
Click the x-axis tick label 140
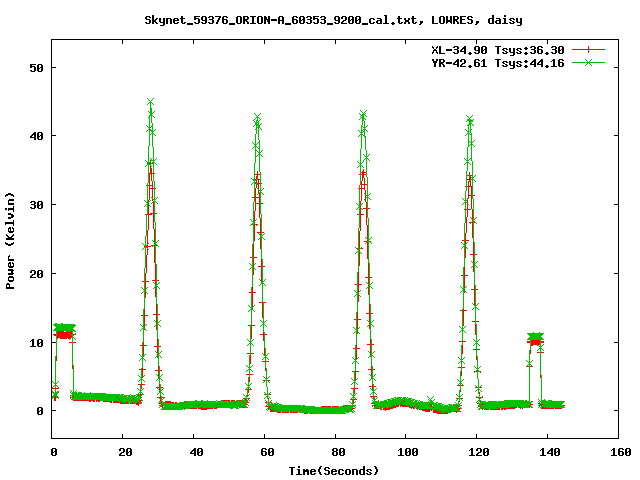550,452
